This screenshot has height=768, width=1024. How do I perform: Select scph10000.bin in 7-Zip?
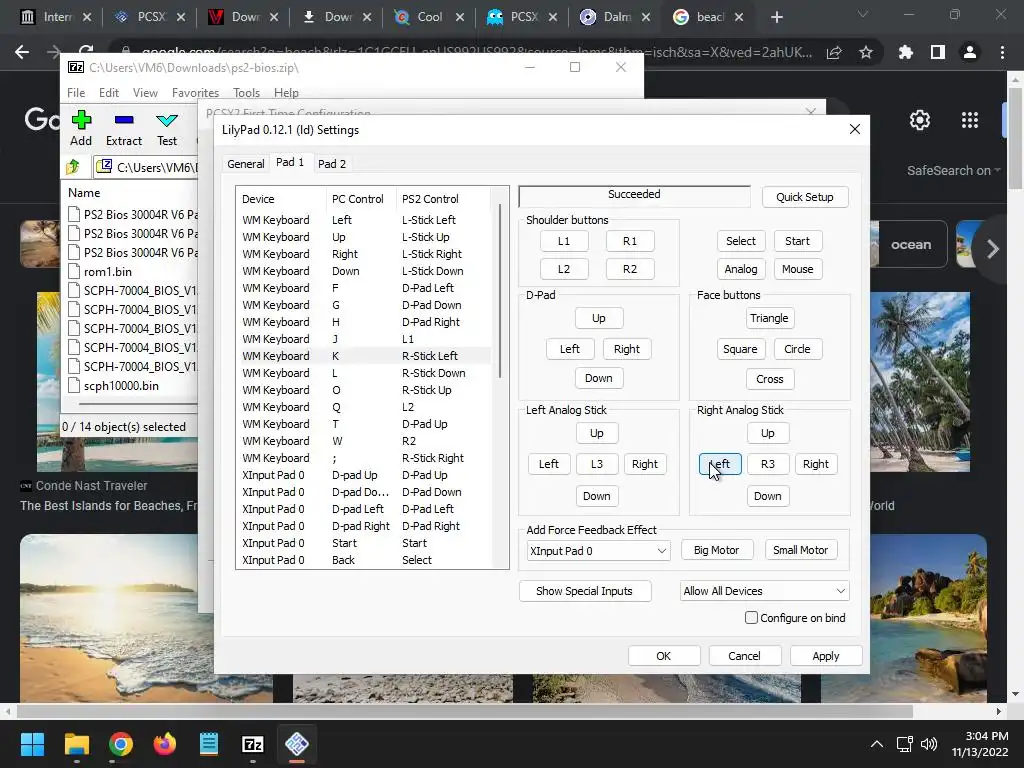pos(121,386)
